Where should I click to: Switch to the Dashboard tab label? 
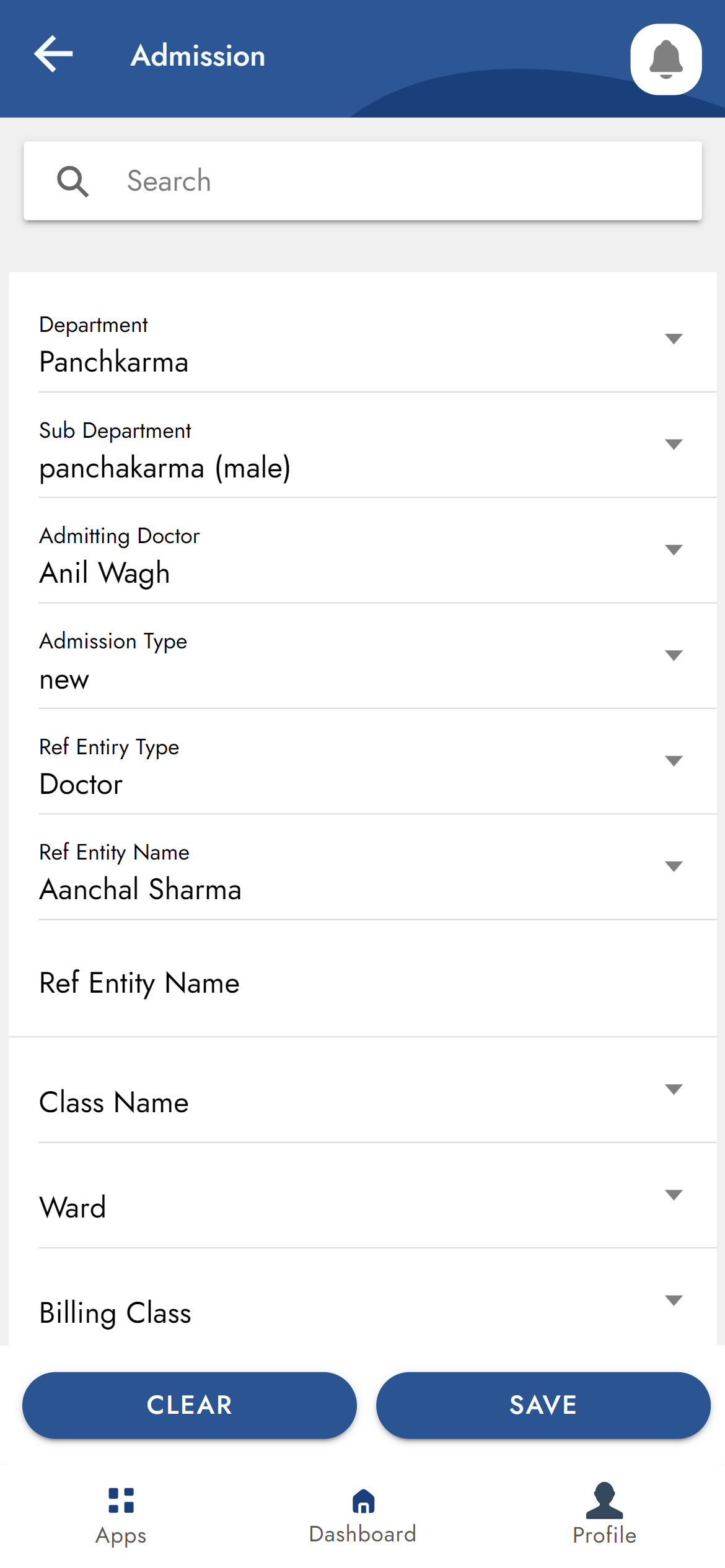tap(363, 1535)
